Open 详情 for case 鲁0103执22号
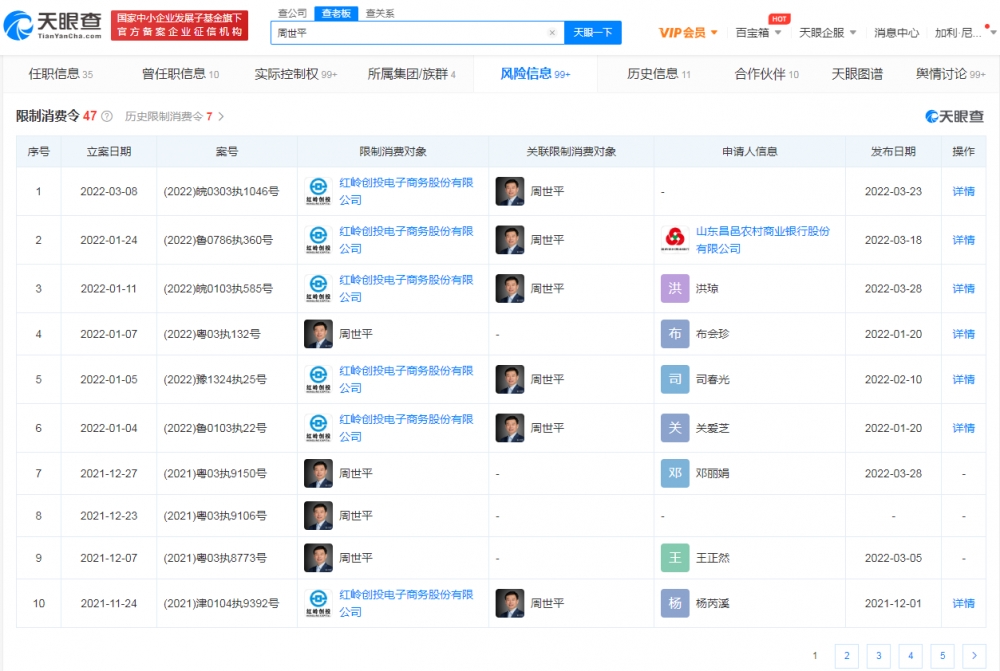 [x=963, y=428]
